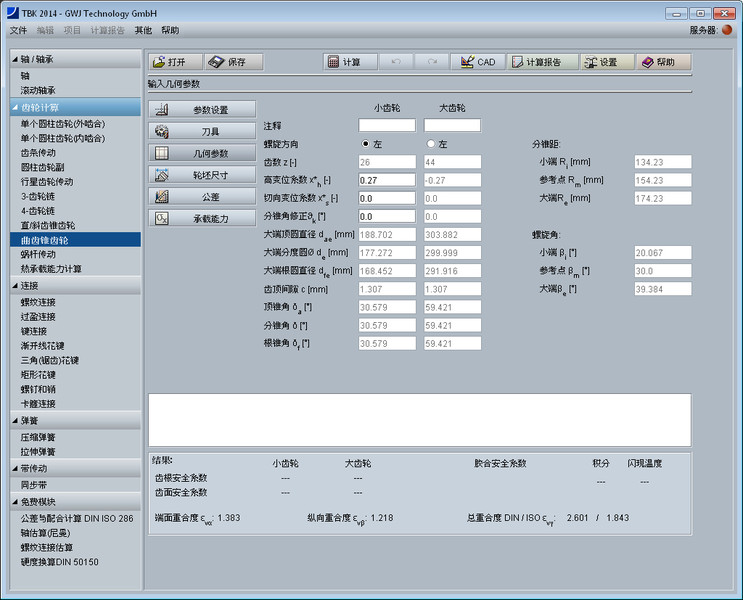Screen dimensions: 743x600
Task: Click the 注释 field for 小齿轮
Action: point(387,126)
